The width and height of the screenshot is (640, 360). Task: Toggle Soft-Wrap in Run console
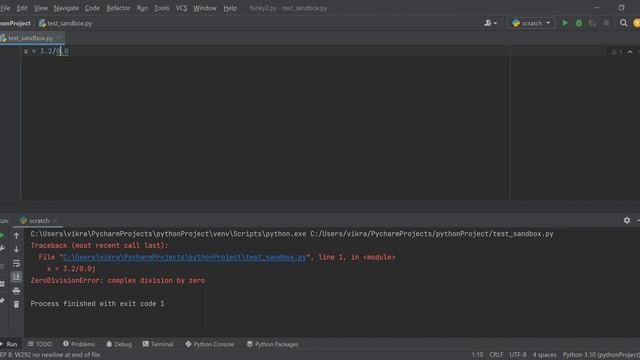coord(16,263)
